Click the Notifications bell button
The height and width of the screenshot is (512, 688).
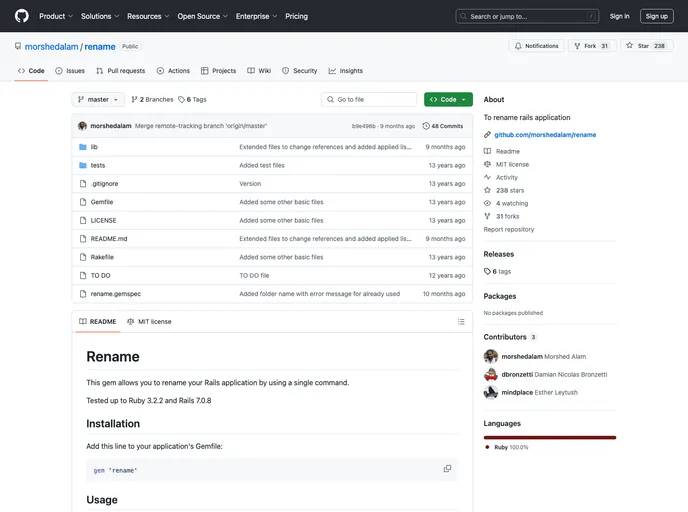(x=537, y=46)
